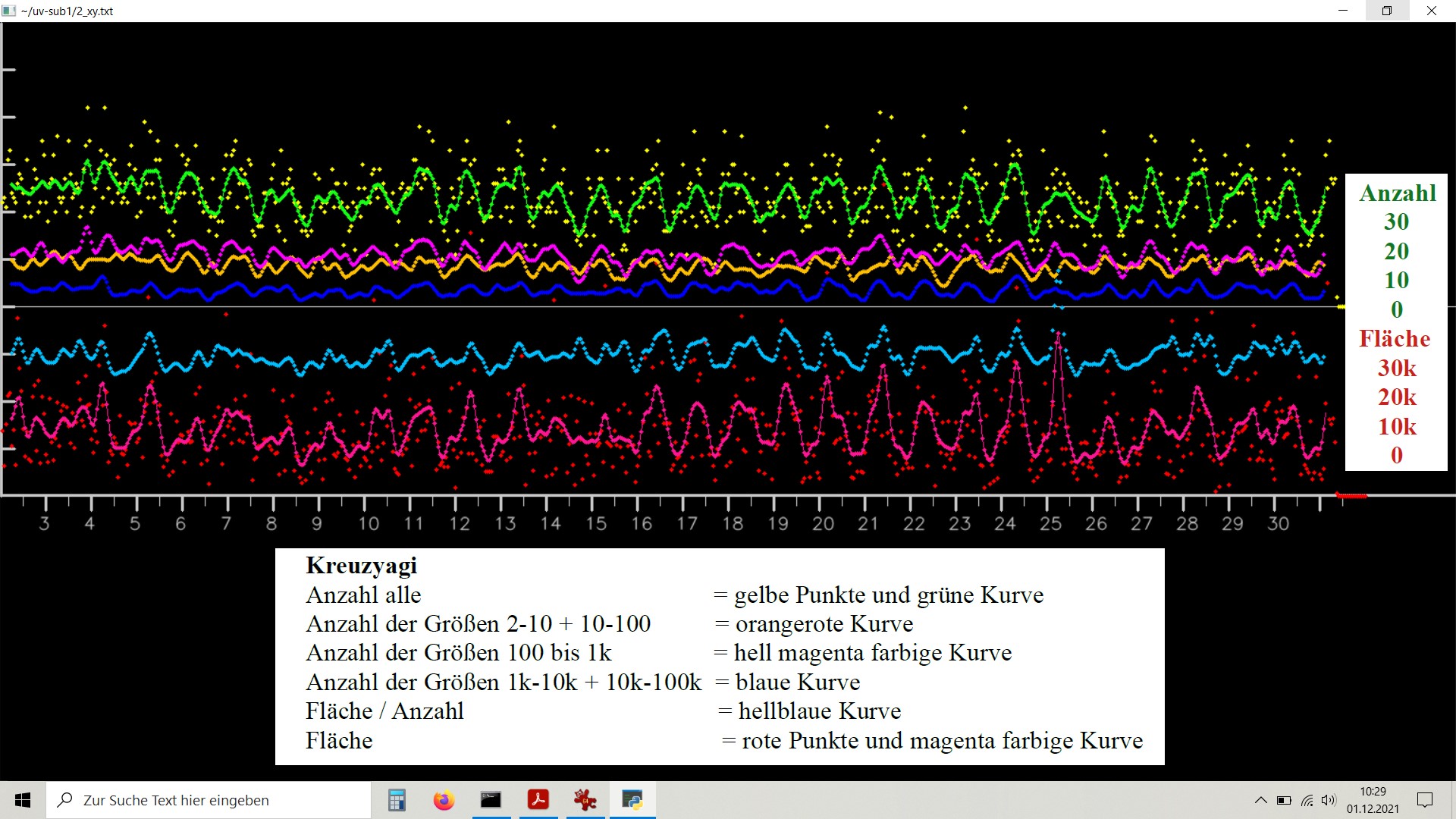
Task: Click 'Anzahl der Größen 2-10 + 10-100' entry
Action: click(479, 624)
